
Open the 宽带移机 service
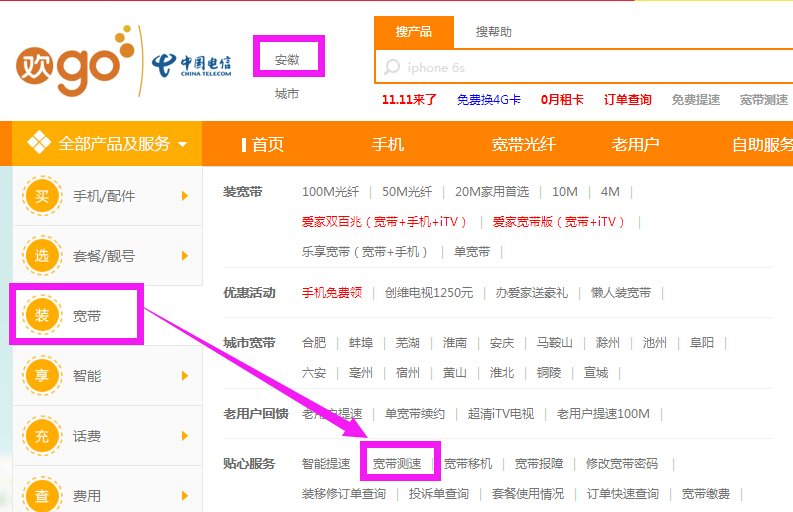(468, 463)
